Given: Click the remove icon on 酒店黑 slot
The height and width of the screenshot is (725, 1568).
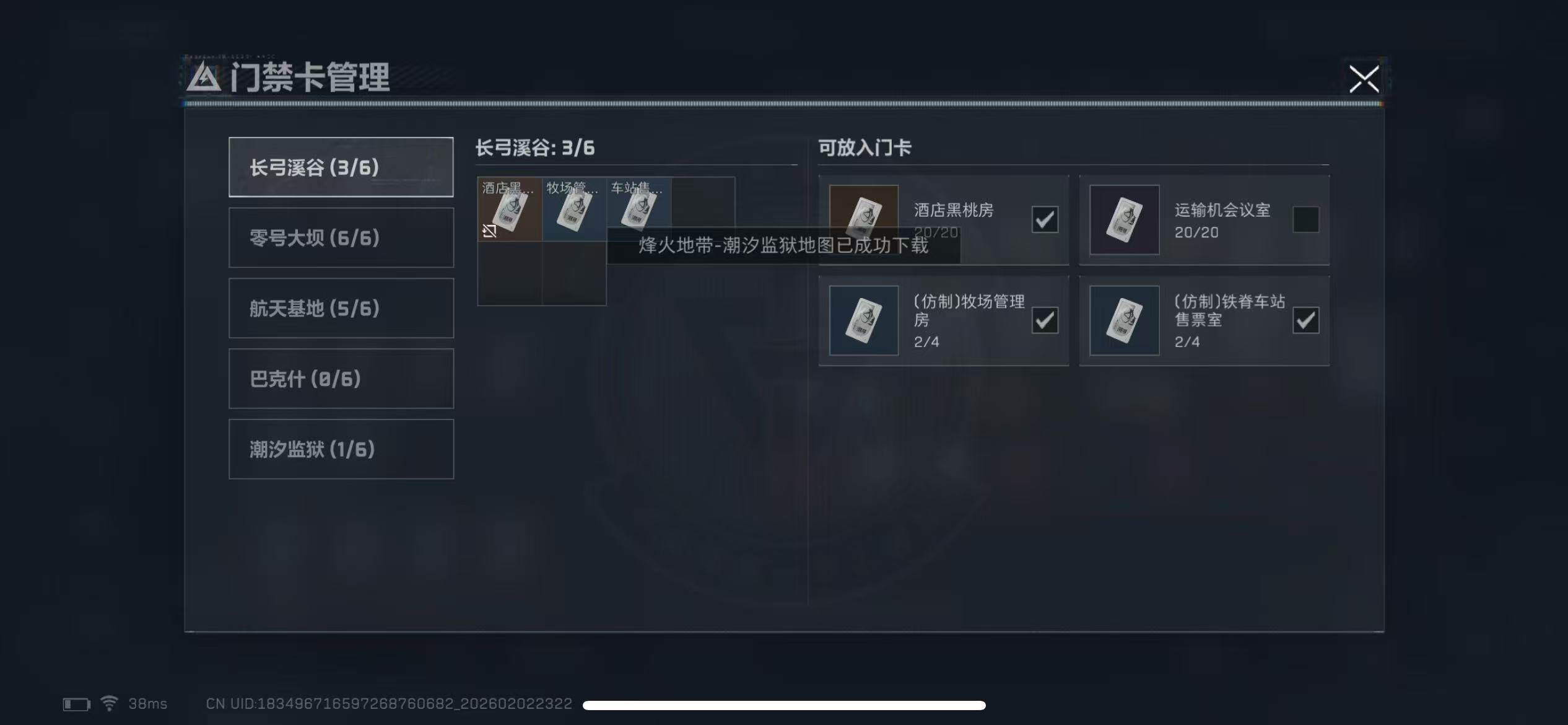Looking at the screenshot, I should 489,231.
